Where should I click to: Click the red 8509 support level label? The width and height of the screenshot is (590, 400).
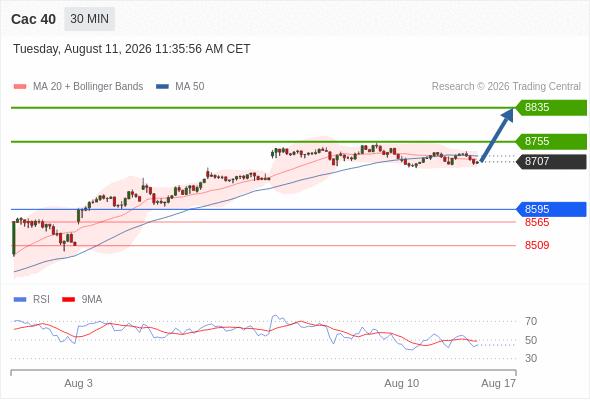[537, 245]
